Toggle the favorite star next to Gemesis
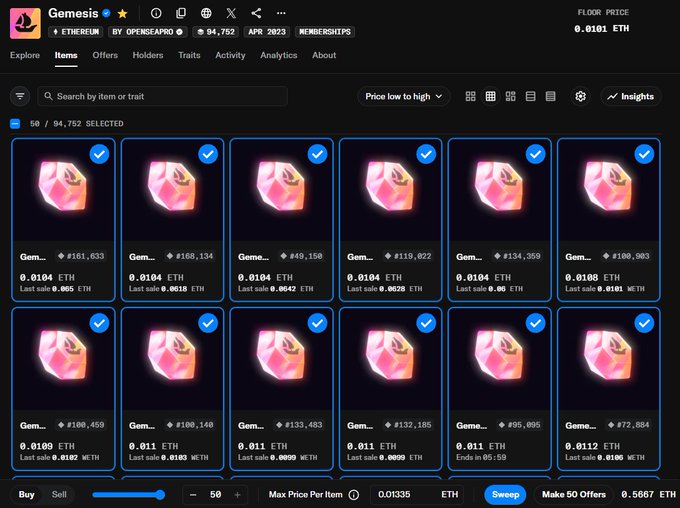This screenshot has height=508, width=680. click(x=123, y=13)
